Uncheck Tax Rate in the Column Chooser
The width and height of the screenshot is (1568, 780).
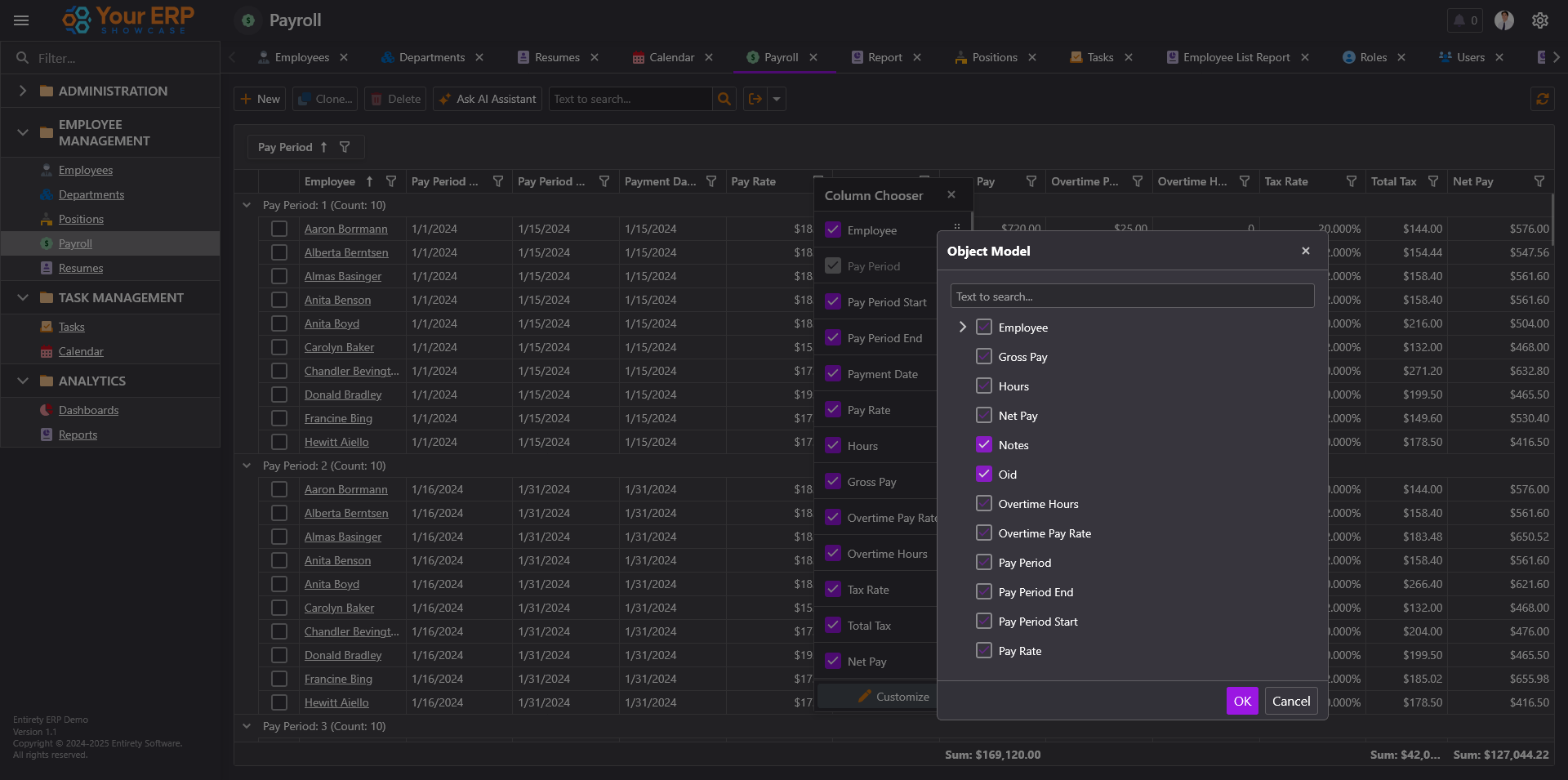tap(833, 590)
